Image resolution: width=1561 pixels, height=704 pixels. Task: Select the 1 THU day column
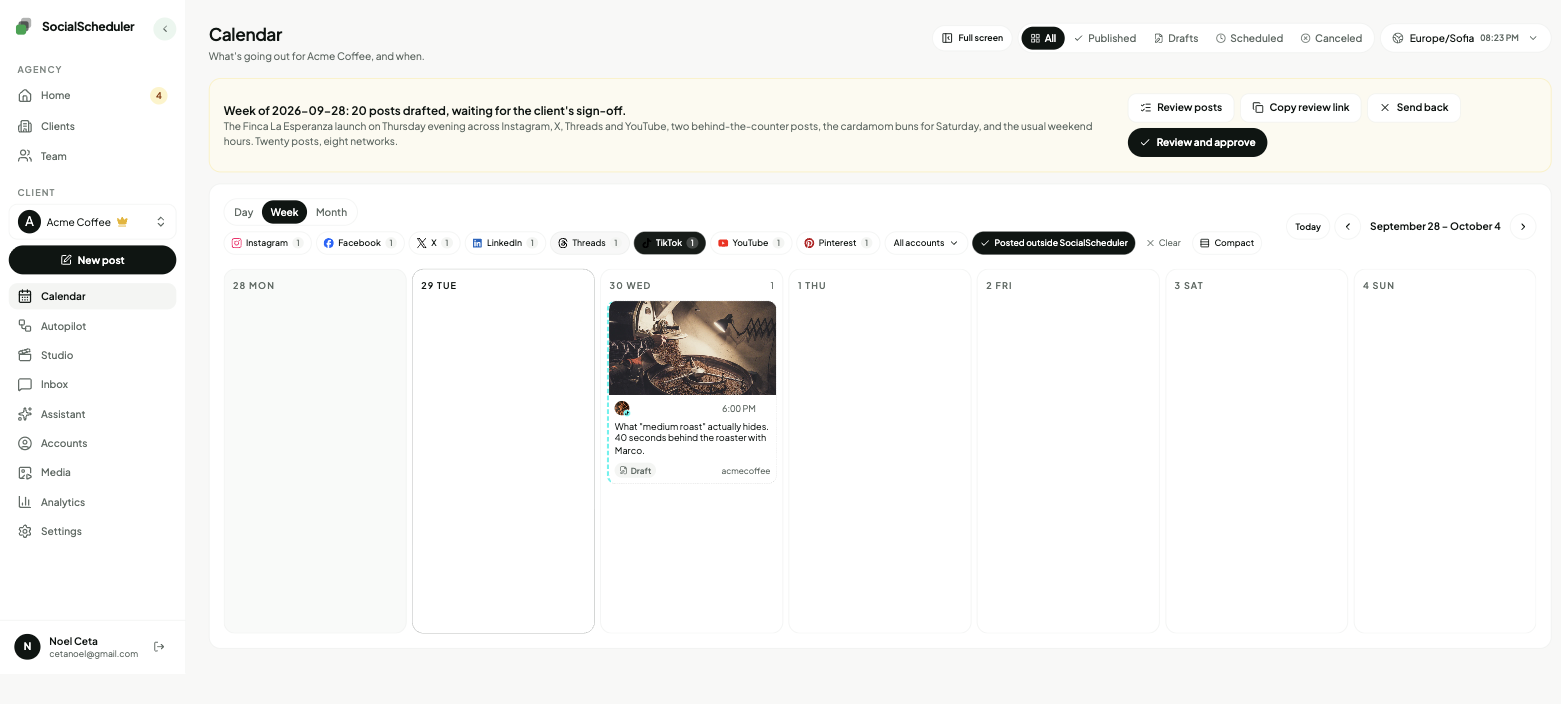880,451
